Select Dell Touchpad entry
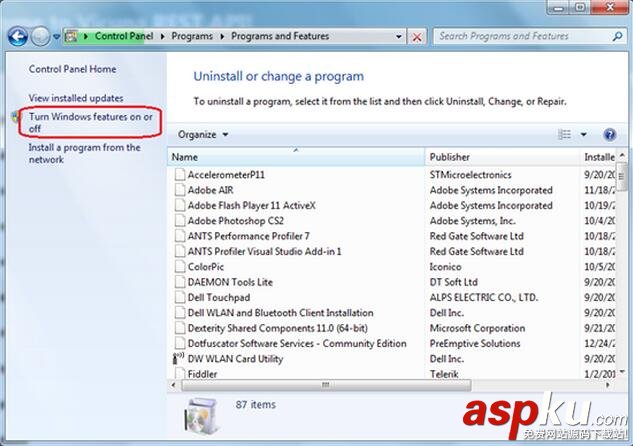The width and height of the screenshot is (633, 446). [x=219, y=297]
